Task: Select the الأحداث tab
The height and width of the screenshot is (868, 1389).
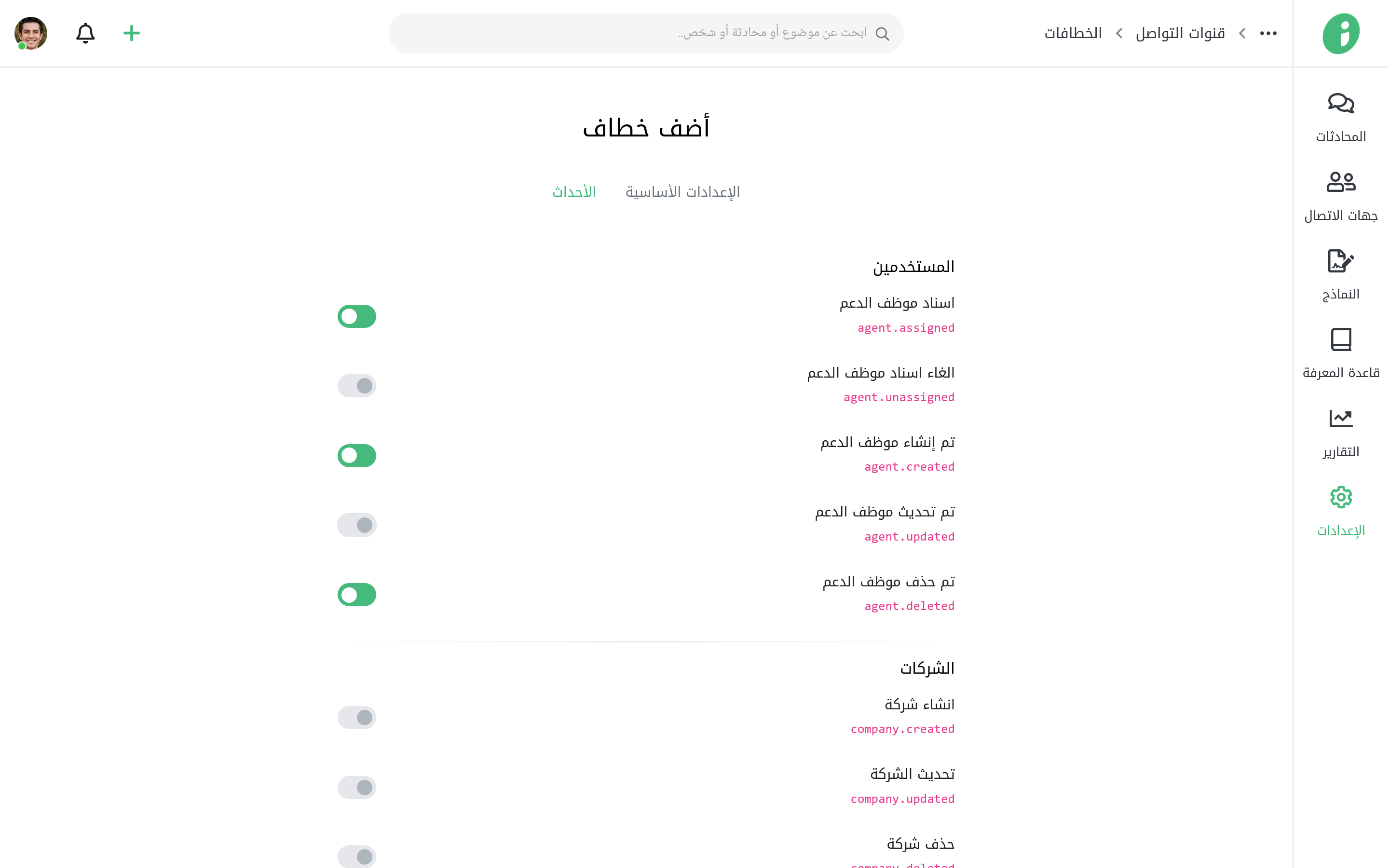Action: 574,192
